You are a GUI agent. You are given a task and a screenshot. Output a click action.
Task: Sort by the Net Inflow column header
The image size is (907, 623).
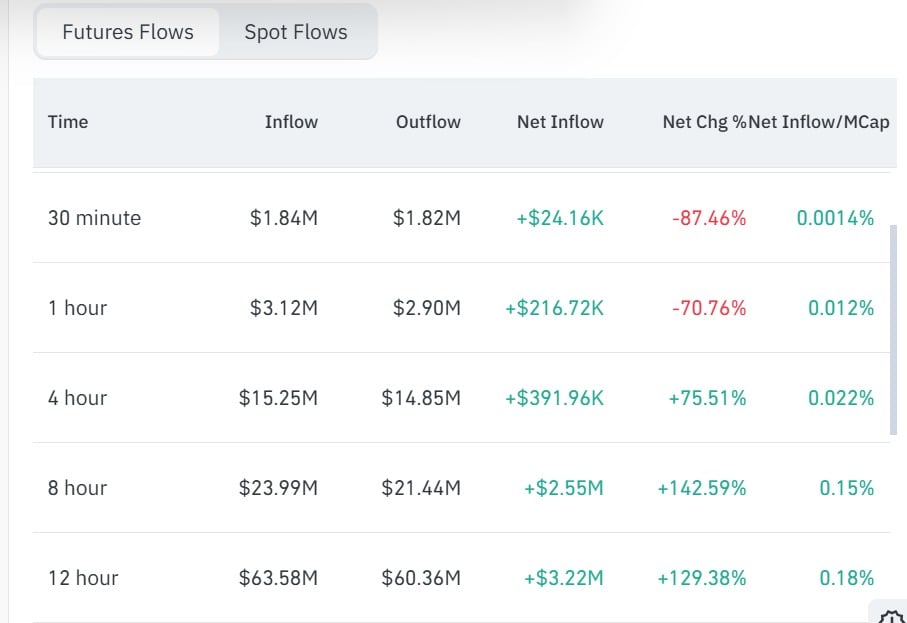pyautogui.click(x=560, y=122)
